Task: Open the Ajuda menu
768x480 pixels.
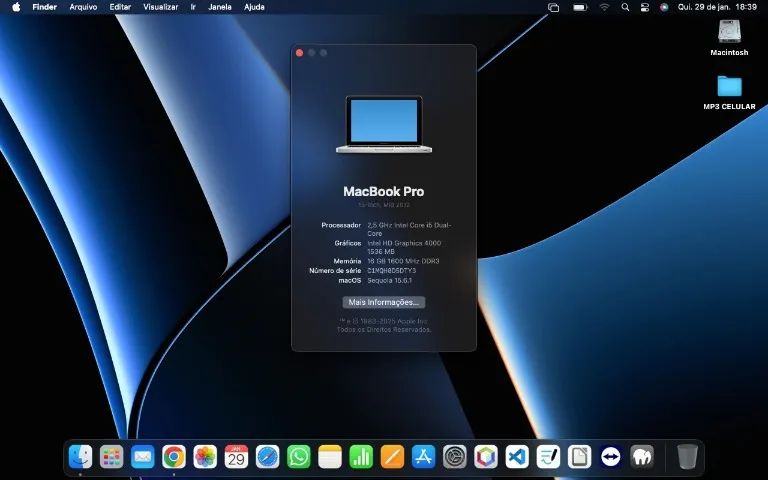Action: pos(254,7)
